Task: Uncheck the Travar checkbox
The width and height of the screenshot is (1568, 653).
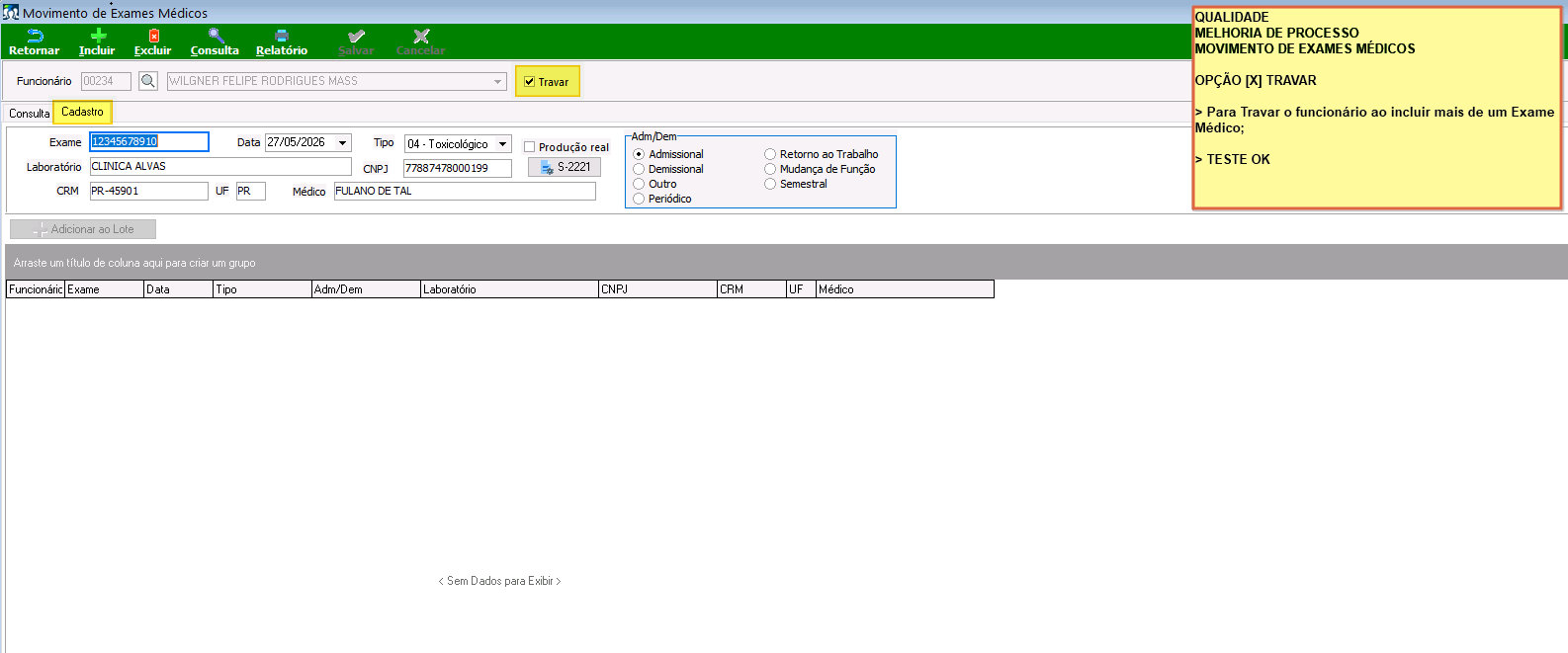Action: point(530,82)
